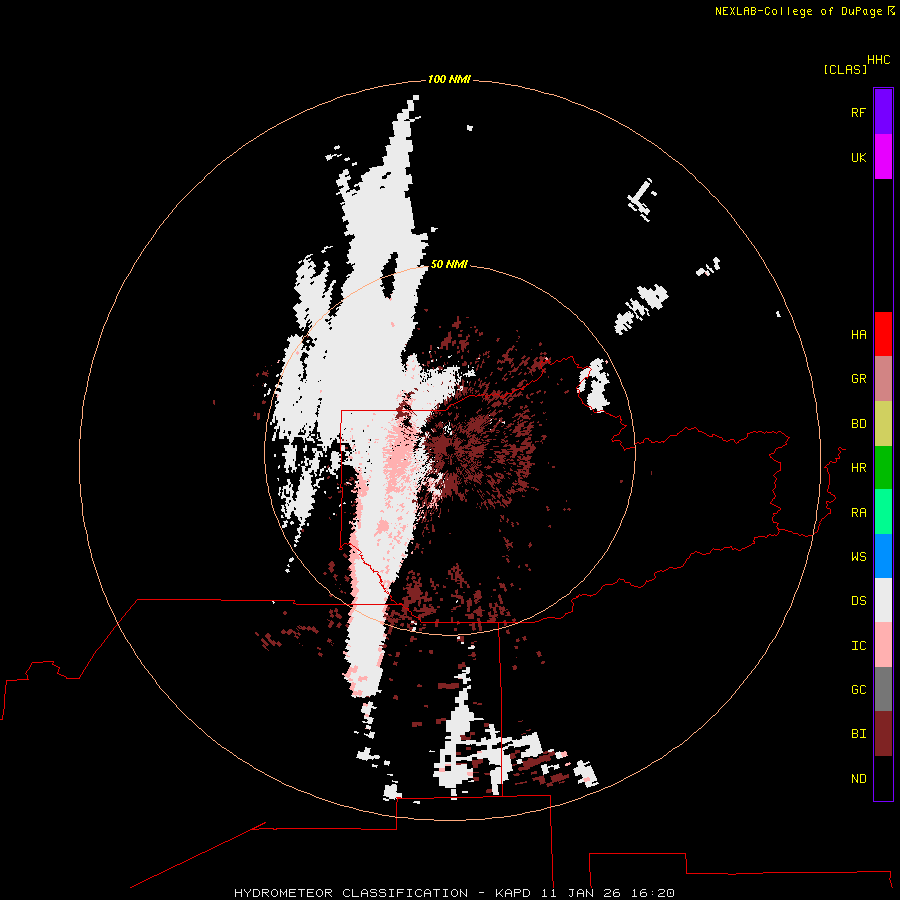Pick the RA mint green legend swatch
Viewport: 900px width, 900px height.
tap(883, 512)
